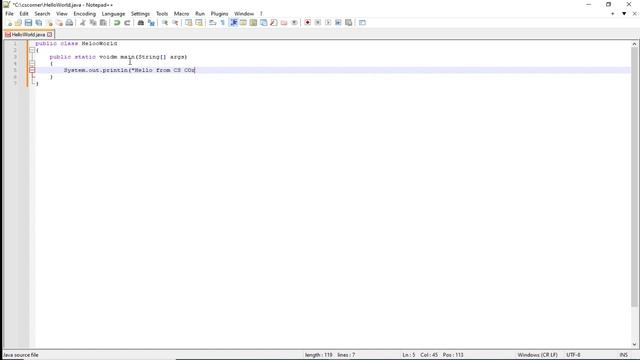
Task: Click the Save All toolbar icon
Action: pos(39,23)
